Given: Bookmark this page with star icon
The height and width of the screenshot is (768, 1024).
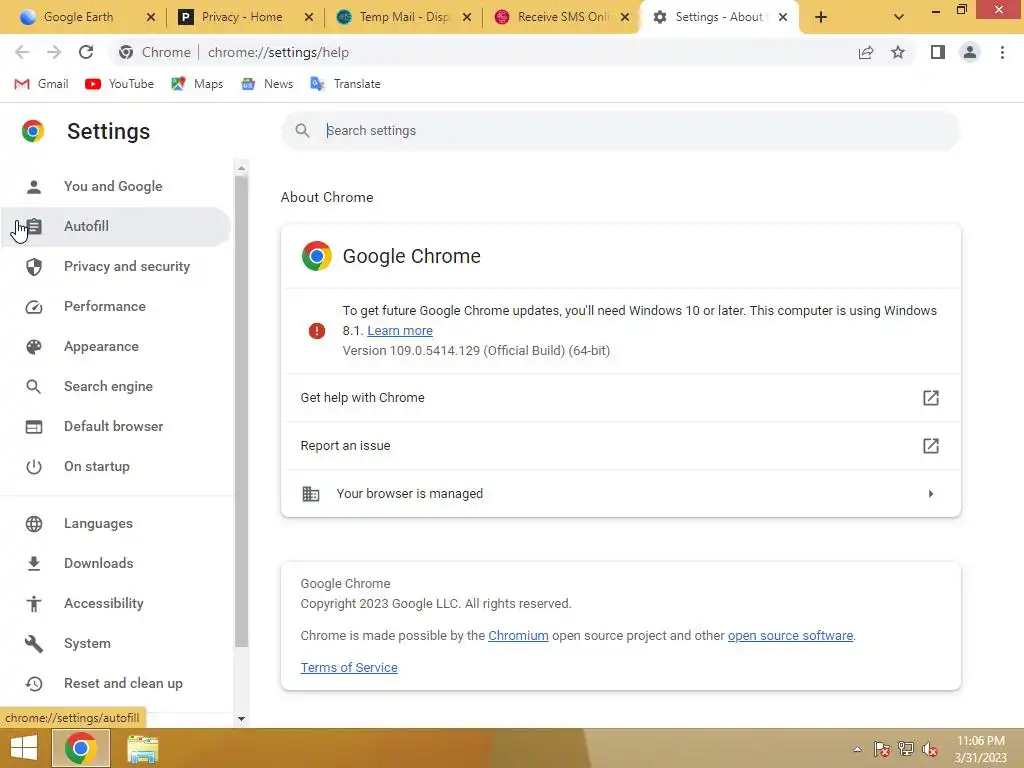Looking at the screenshot, I should pyautogui.click(x=898, y=52).
